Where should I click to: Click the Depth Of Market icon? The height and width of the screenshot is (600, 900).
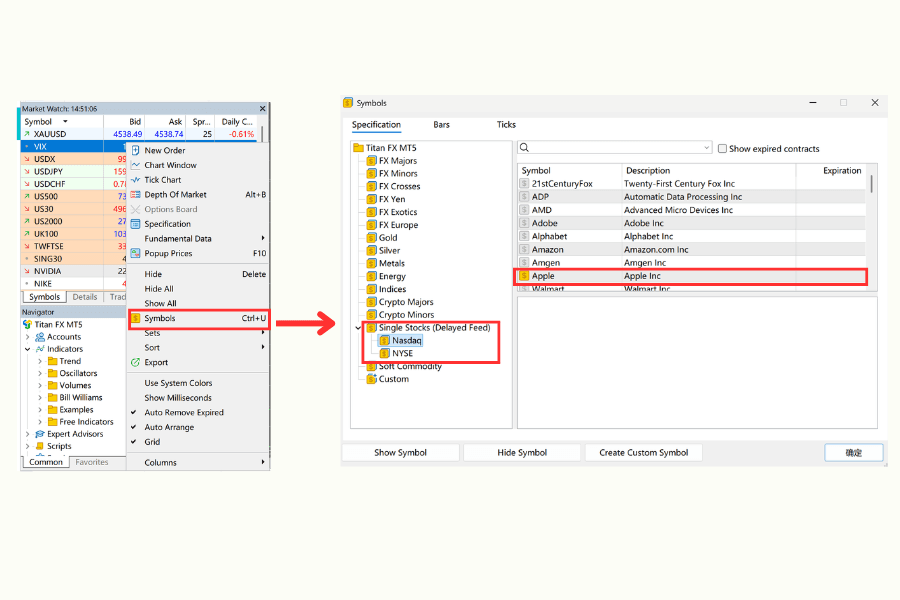135,195
